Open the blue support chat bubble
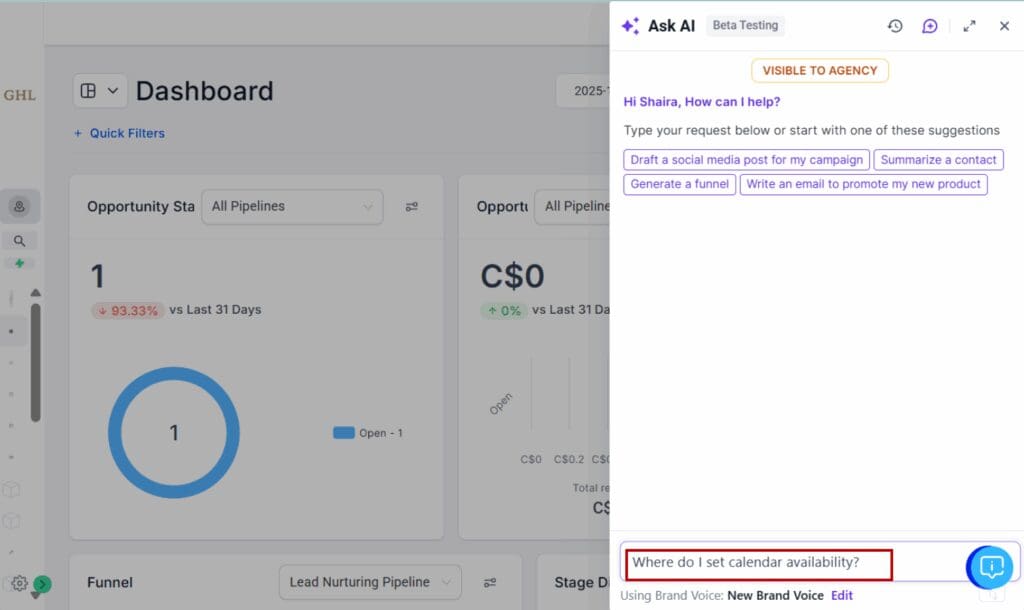Screen dimensions: 1024x610 (989, 567)
